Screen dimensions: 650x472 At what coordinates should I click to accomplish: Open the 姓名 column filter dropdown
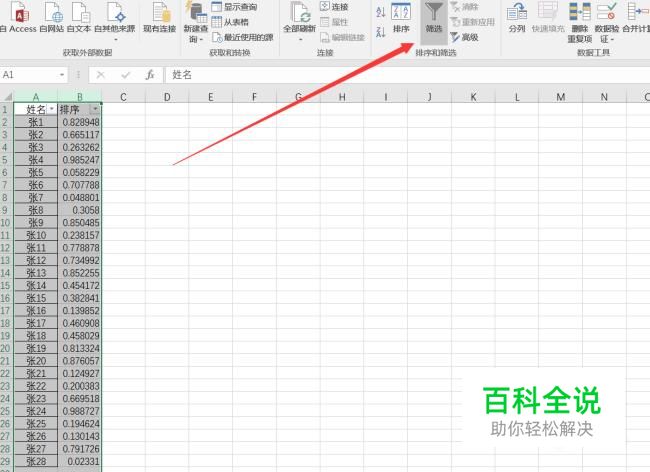point(52,109)
